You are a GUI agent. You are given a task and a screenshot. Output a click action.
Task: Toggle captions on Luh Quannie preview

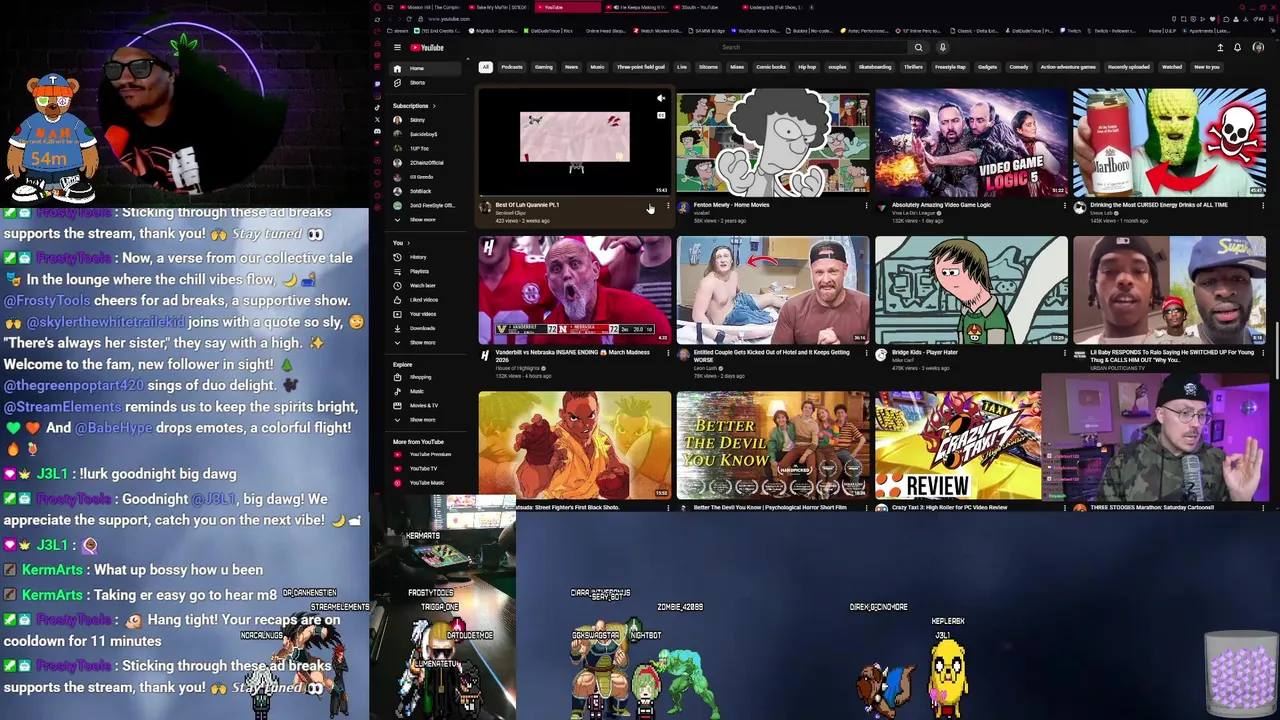(x=660, y=115)
